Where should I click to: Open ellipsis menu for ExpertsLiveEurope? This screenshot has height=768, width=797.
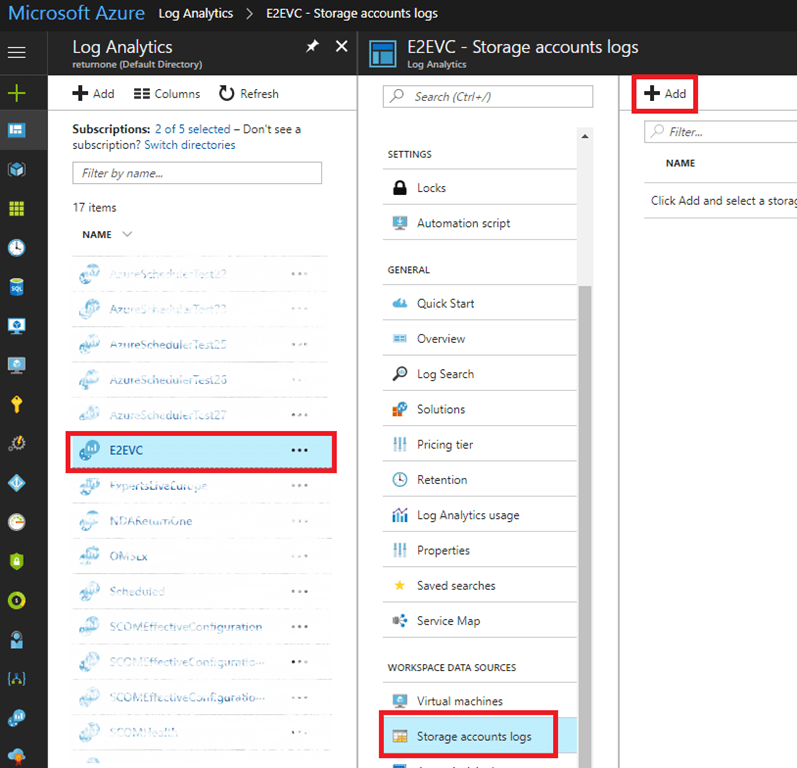click(299, 485)
